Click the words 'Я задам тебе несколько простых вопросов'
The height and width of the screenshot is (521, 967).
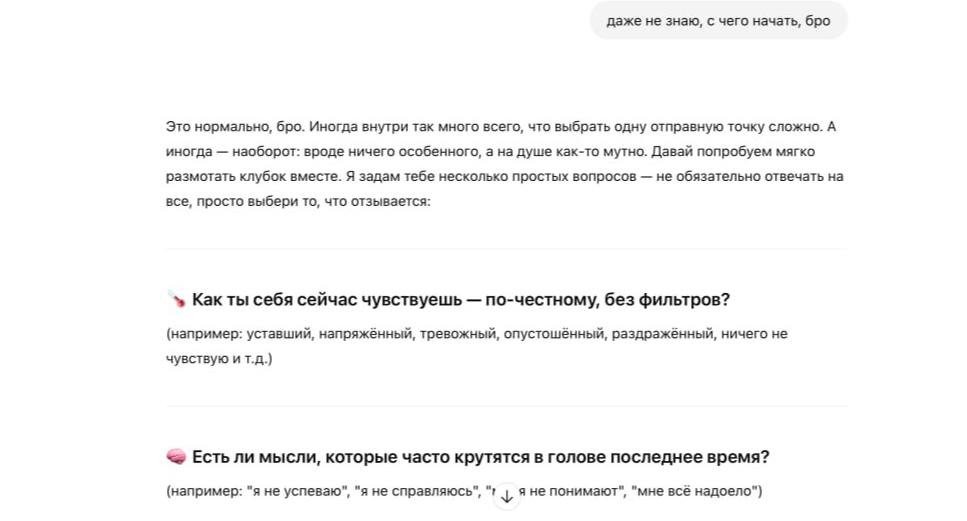point(490,176)
